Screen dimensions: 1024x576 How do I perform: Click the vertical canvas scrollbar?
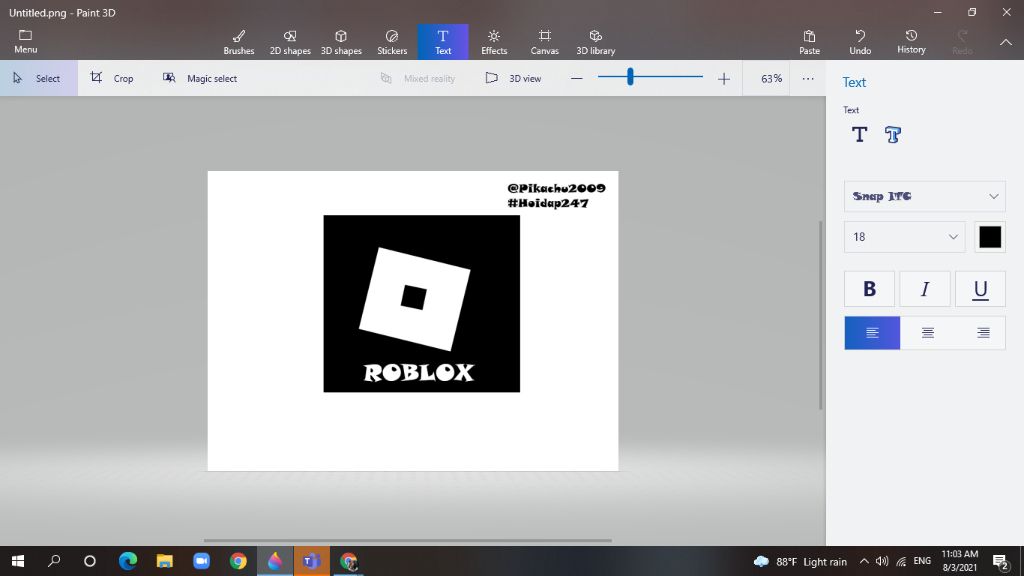pyautogui.click(x=821, y=315)
